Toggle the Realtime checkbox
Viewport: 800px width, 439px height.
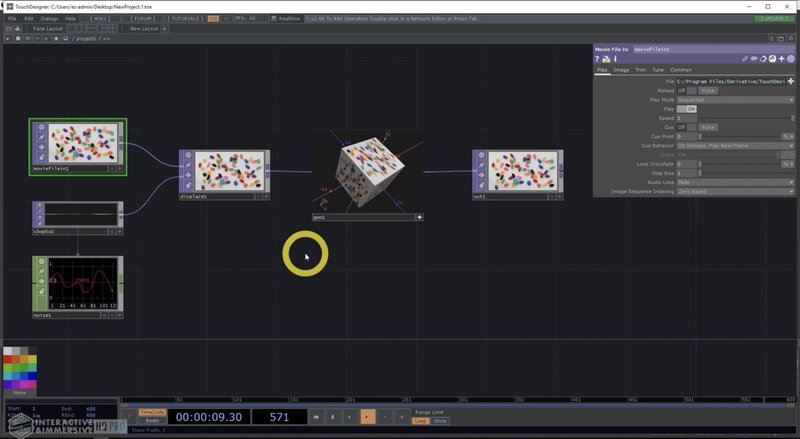274,19
